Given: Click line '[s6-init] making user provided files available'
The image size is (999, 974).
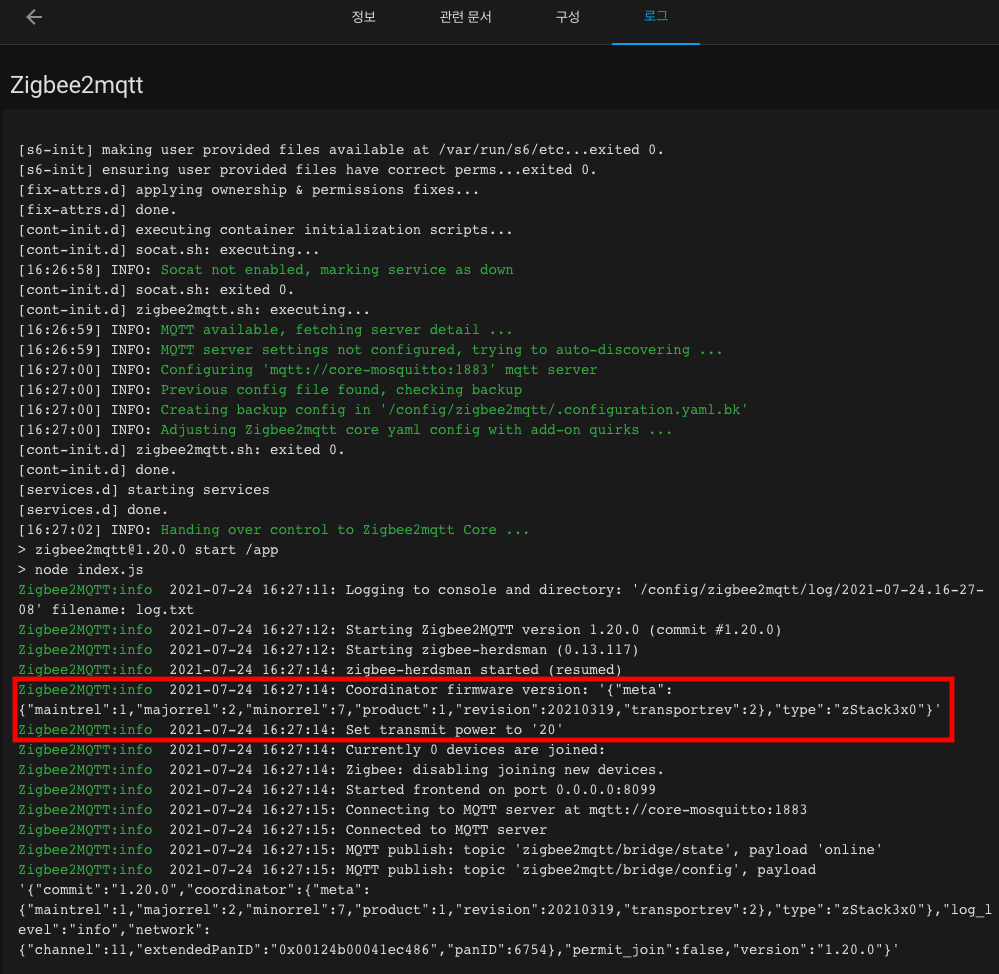Looking at the screenshot, I should (x=341, y=150).
